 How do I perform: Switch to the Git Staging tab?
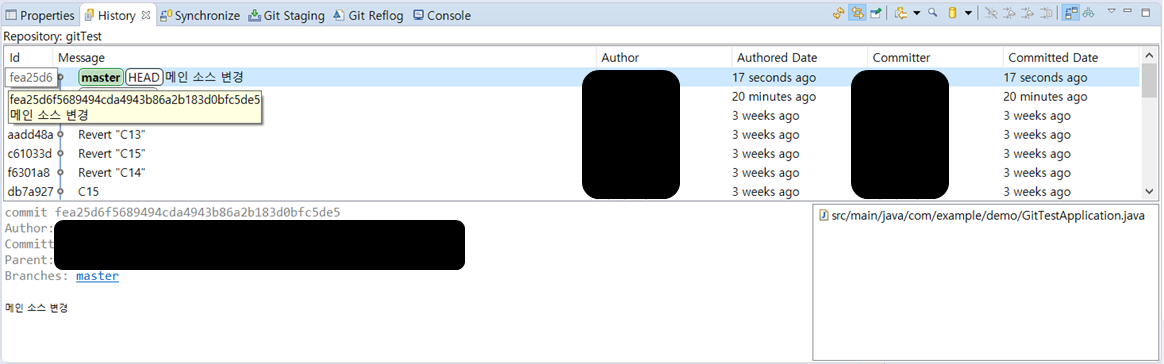point(287,15)
